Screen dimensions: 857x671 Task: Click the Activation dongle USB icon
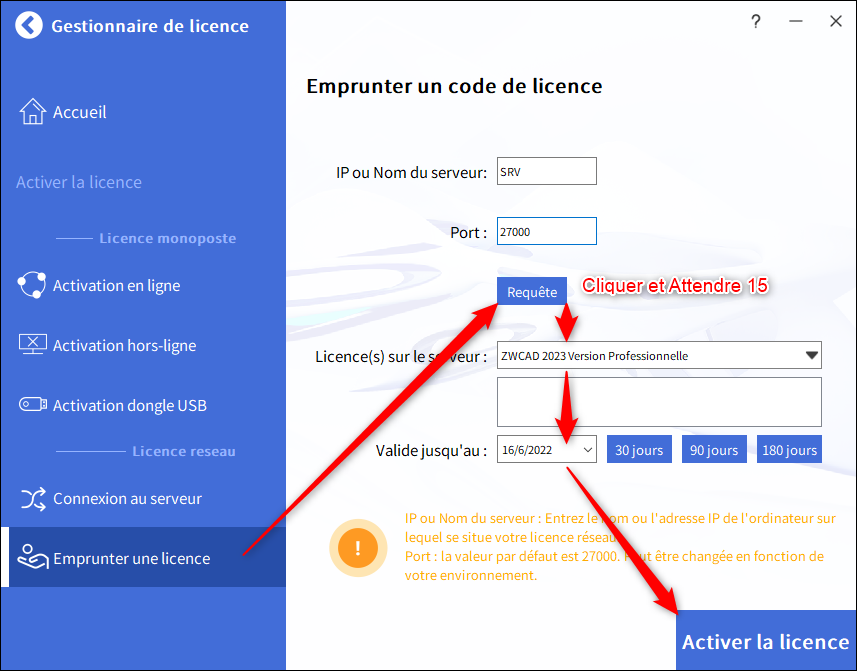[x=33, y=405]
